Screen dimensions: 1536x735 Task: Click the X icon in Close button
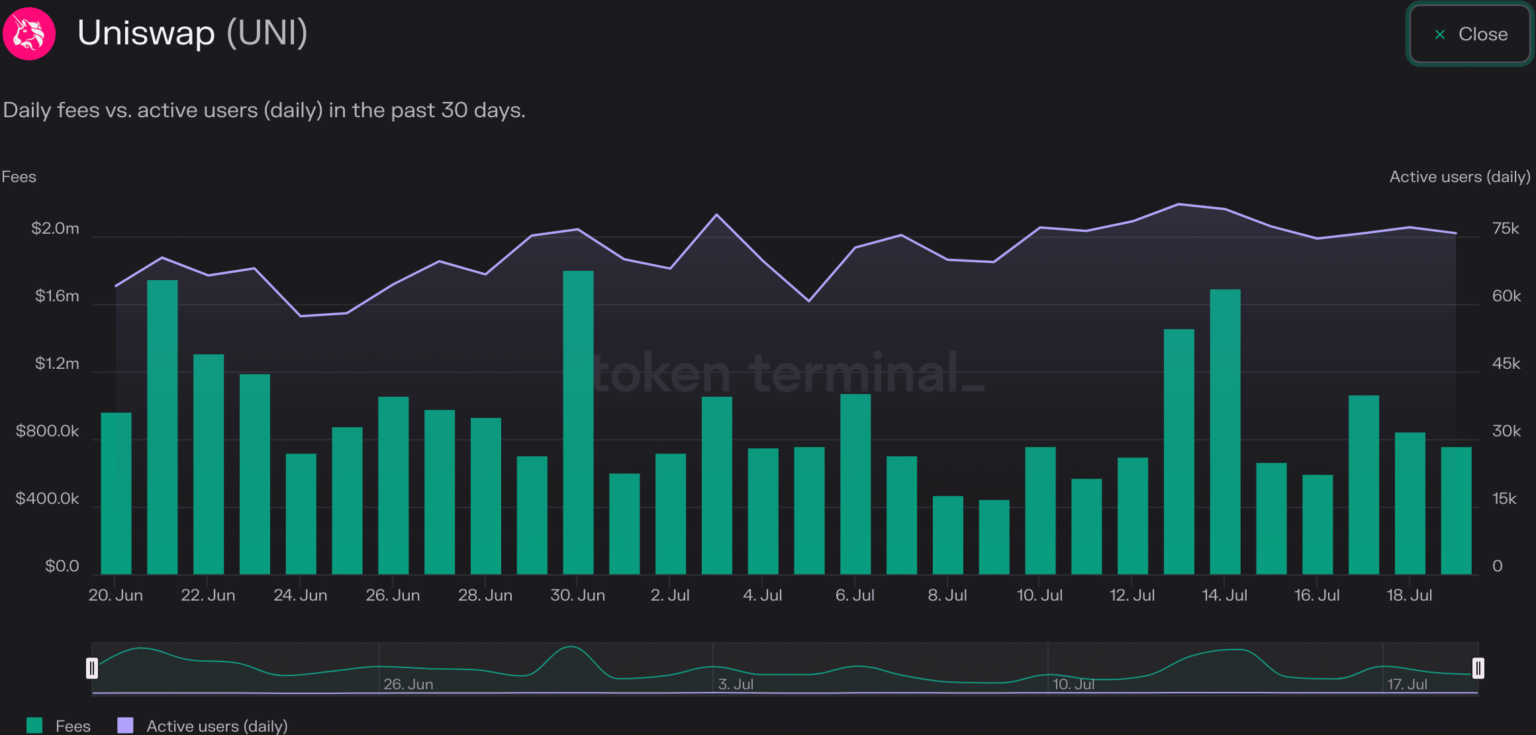(1440, 35)
